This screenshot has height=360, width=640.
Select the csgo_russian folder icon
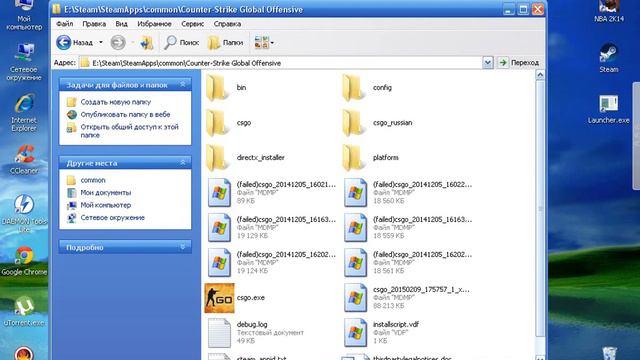pos(354,122)
